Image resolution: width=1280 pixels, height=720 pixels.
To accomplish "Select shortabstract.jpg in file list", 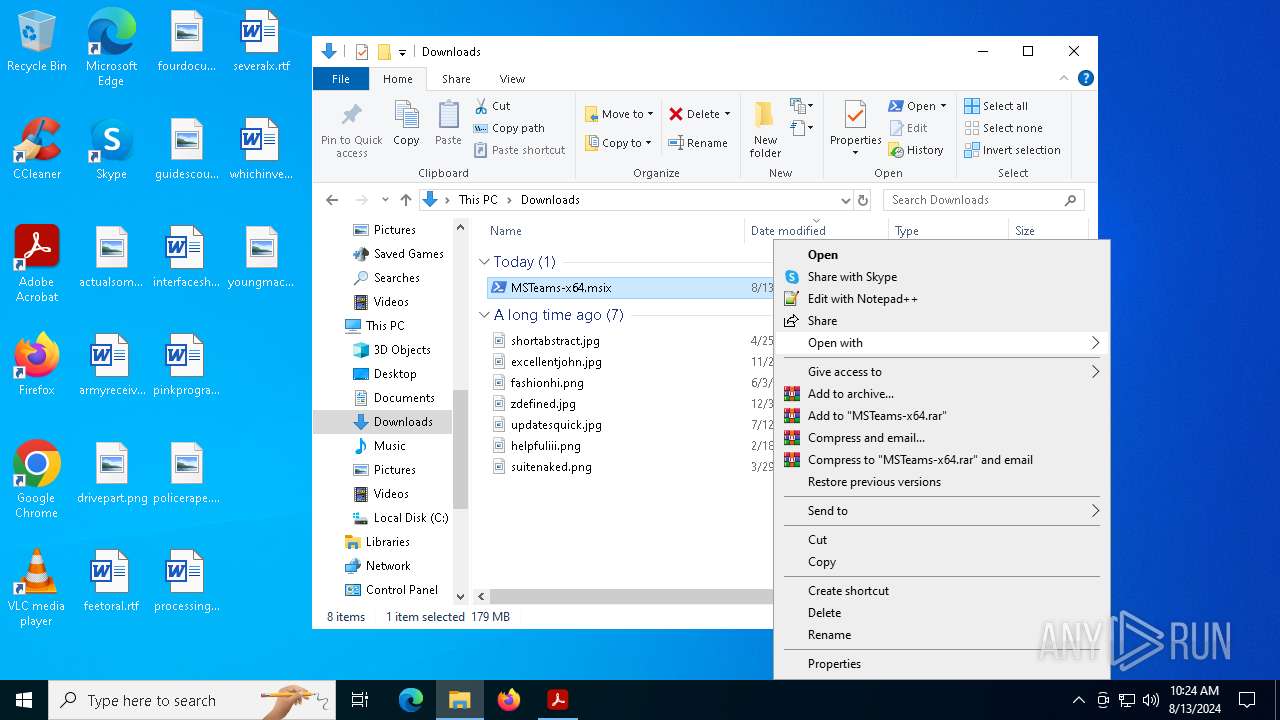I will point(555,341).
